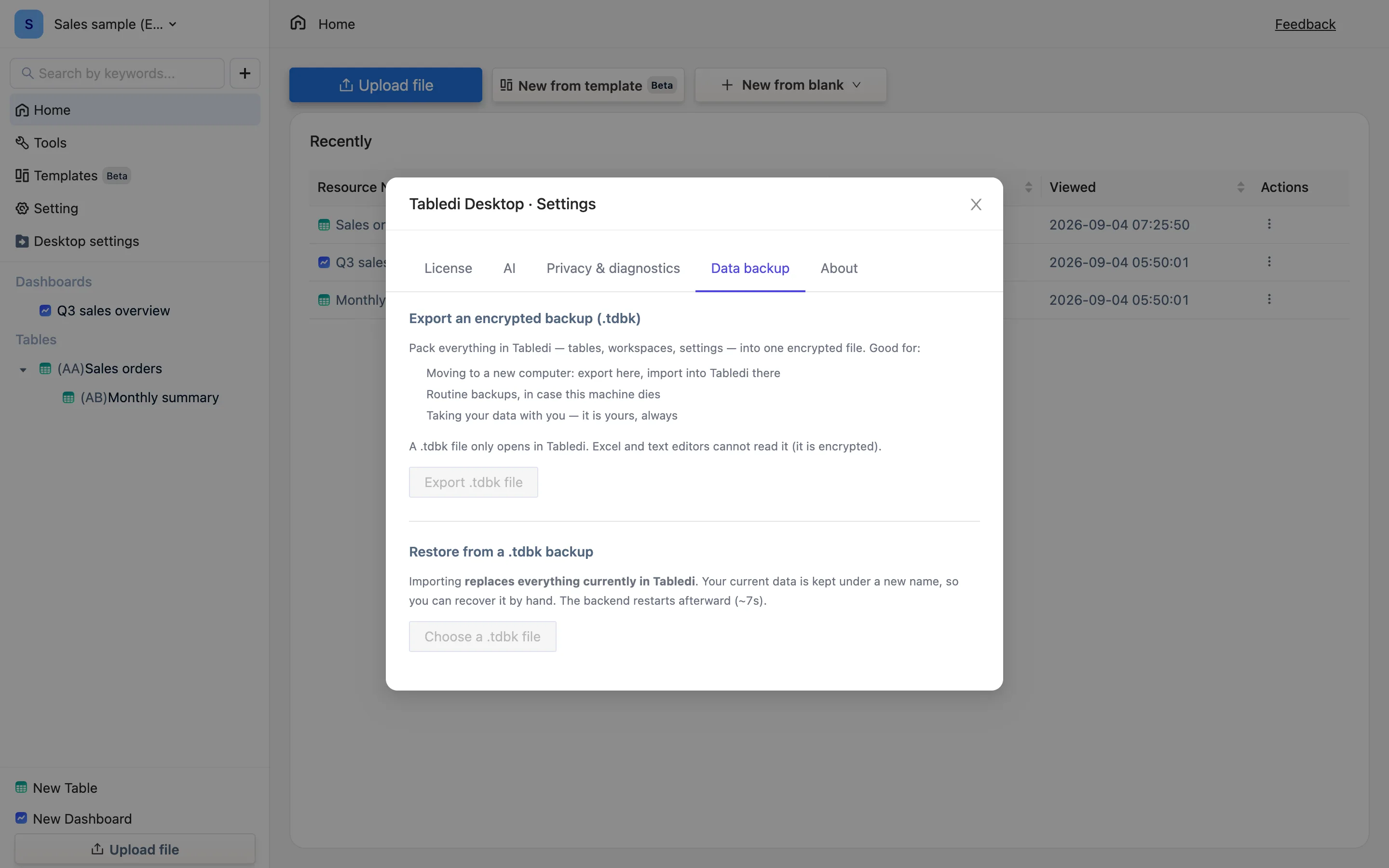Click Q3 sales overview chart icon in sidebar
The image size is (1389, 868).
(x=45, y=311)
